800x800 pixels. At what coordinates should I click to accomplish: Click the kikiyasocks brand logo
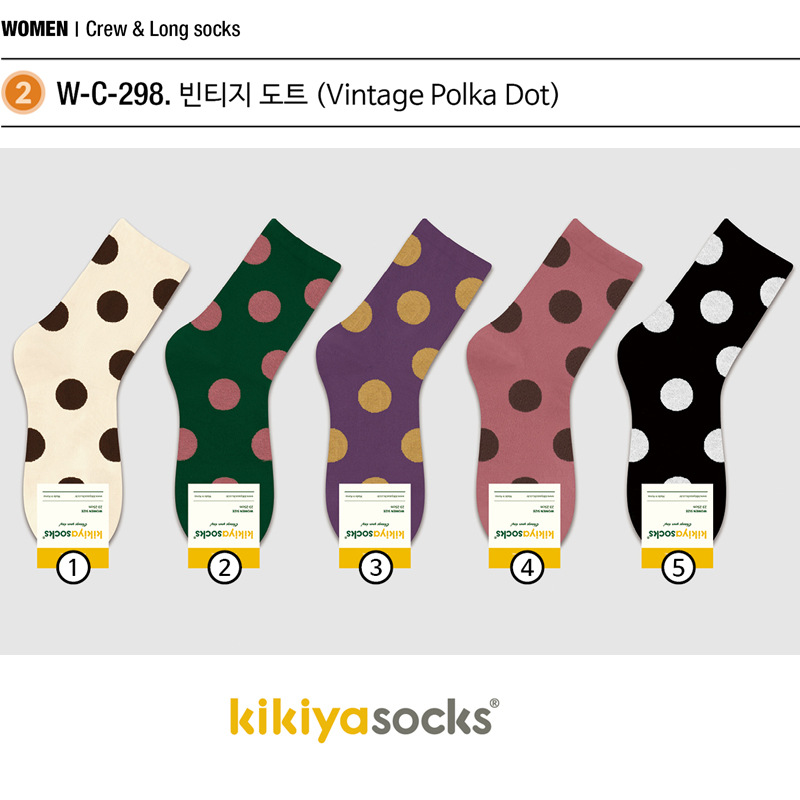363,718
